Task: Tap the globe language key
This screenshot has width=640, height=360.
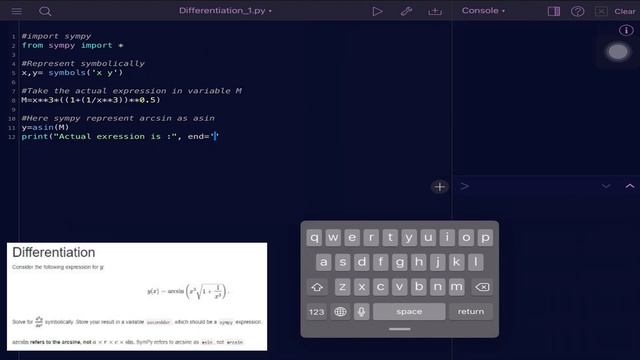Action: [340, 312]
